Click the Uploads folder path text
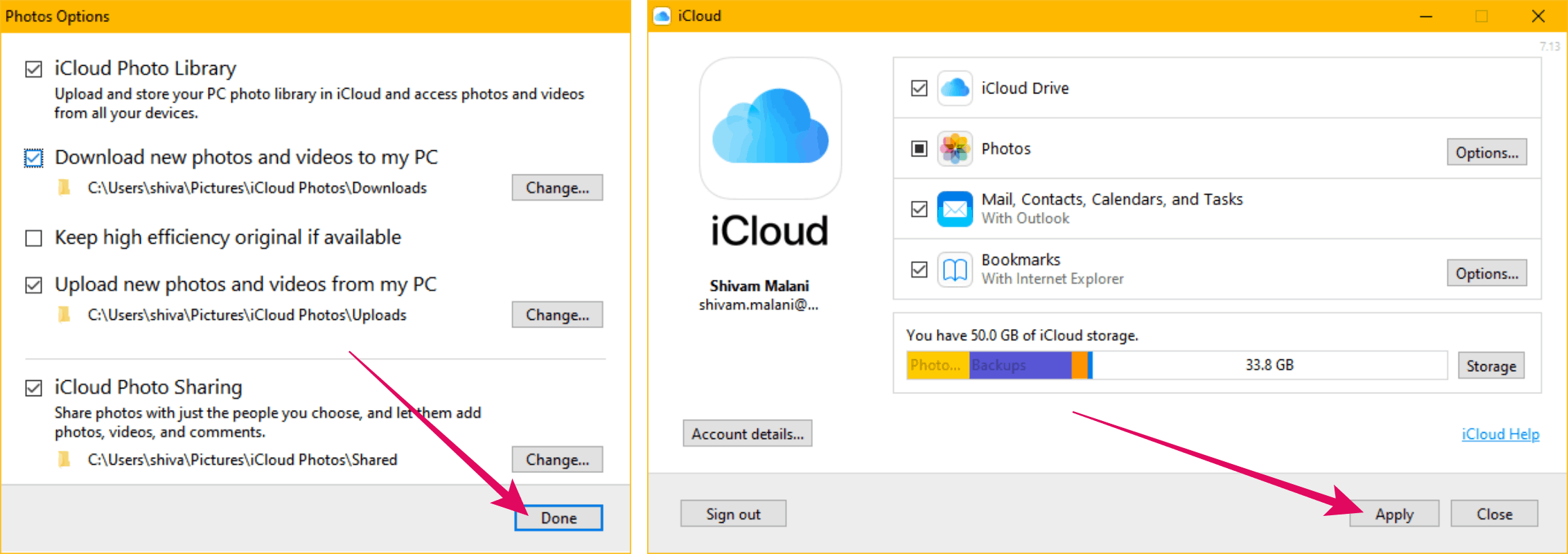 click(247, 314)
